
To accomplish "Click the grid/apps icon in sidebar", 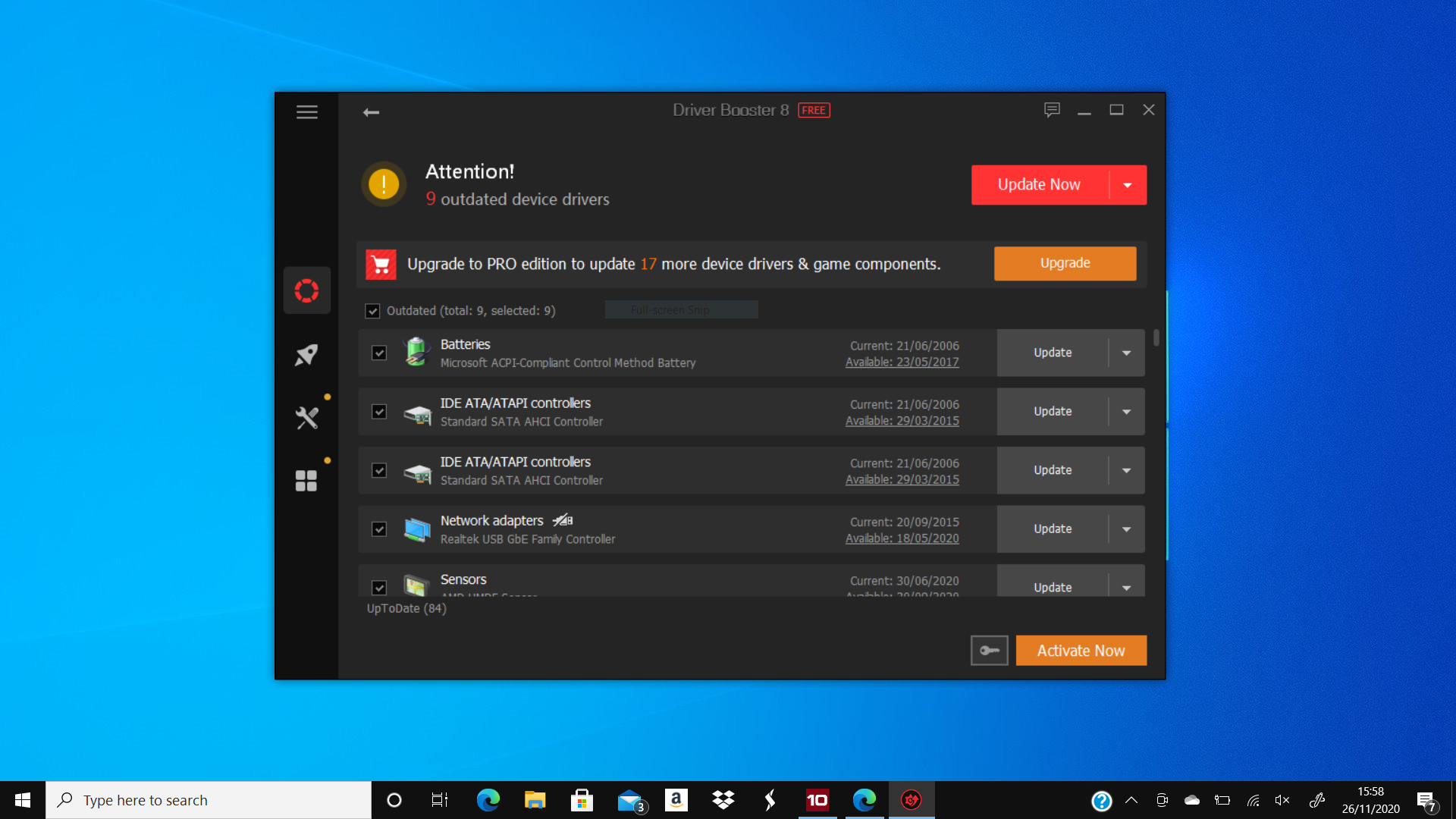I will click(306, 481).
